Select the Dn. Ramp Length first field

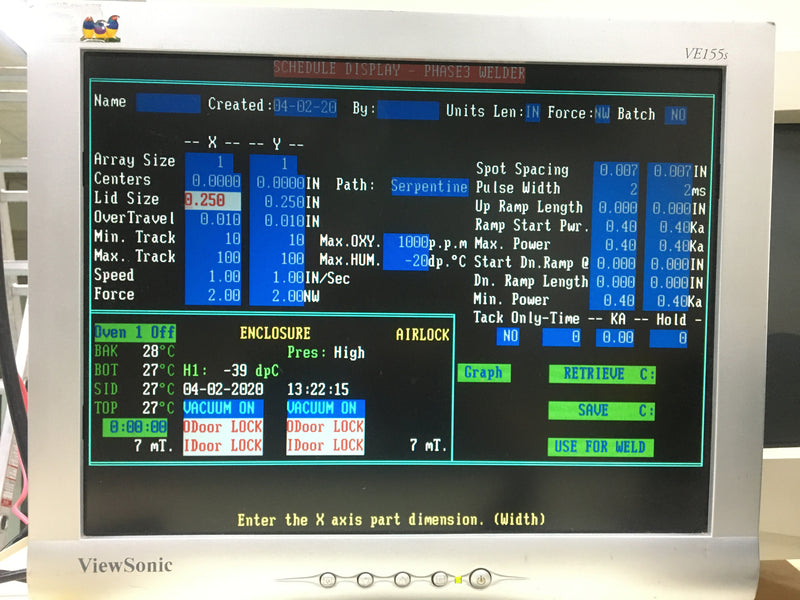click(613, 282)
